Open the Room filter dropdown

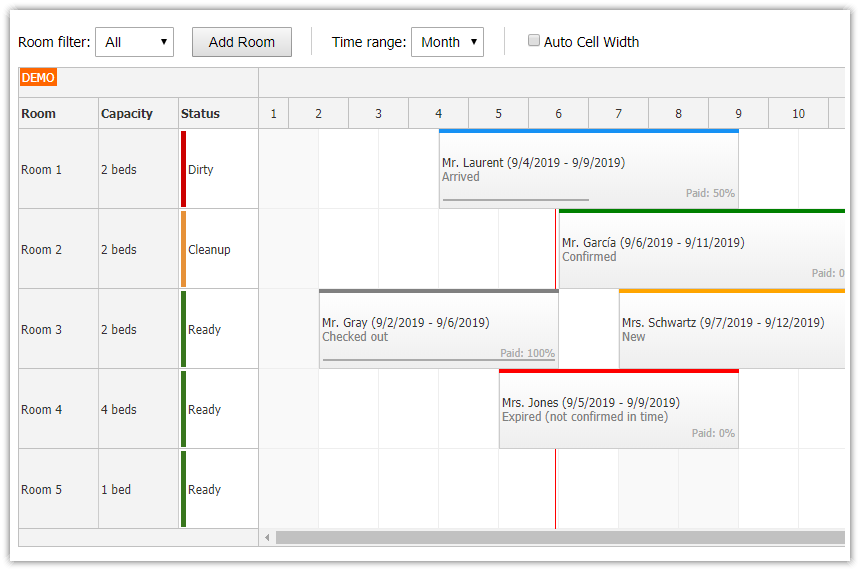point(134,42)
